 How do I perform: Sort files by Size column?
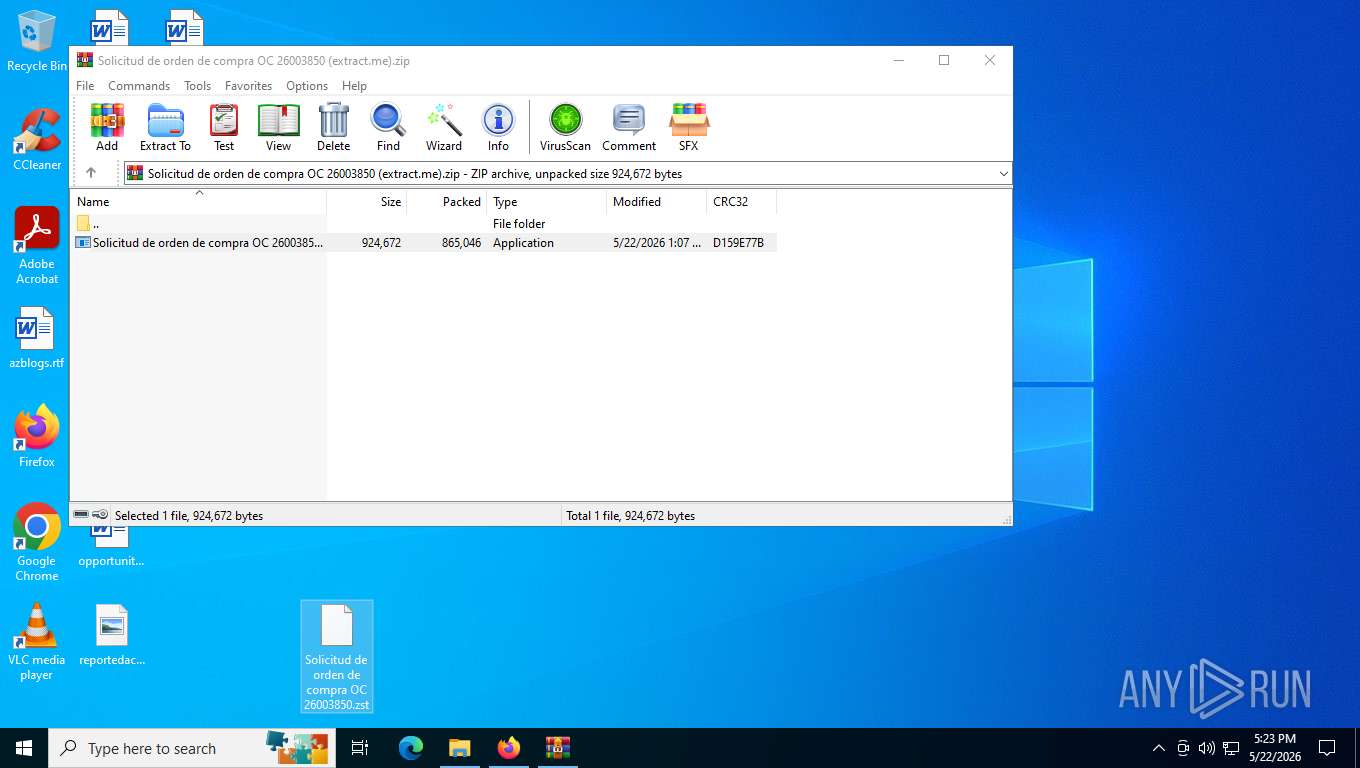(367, 202)
